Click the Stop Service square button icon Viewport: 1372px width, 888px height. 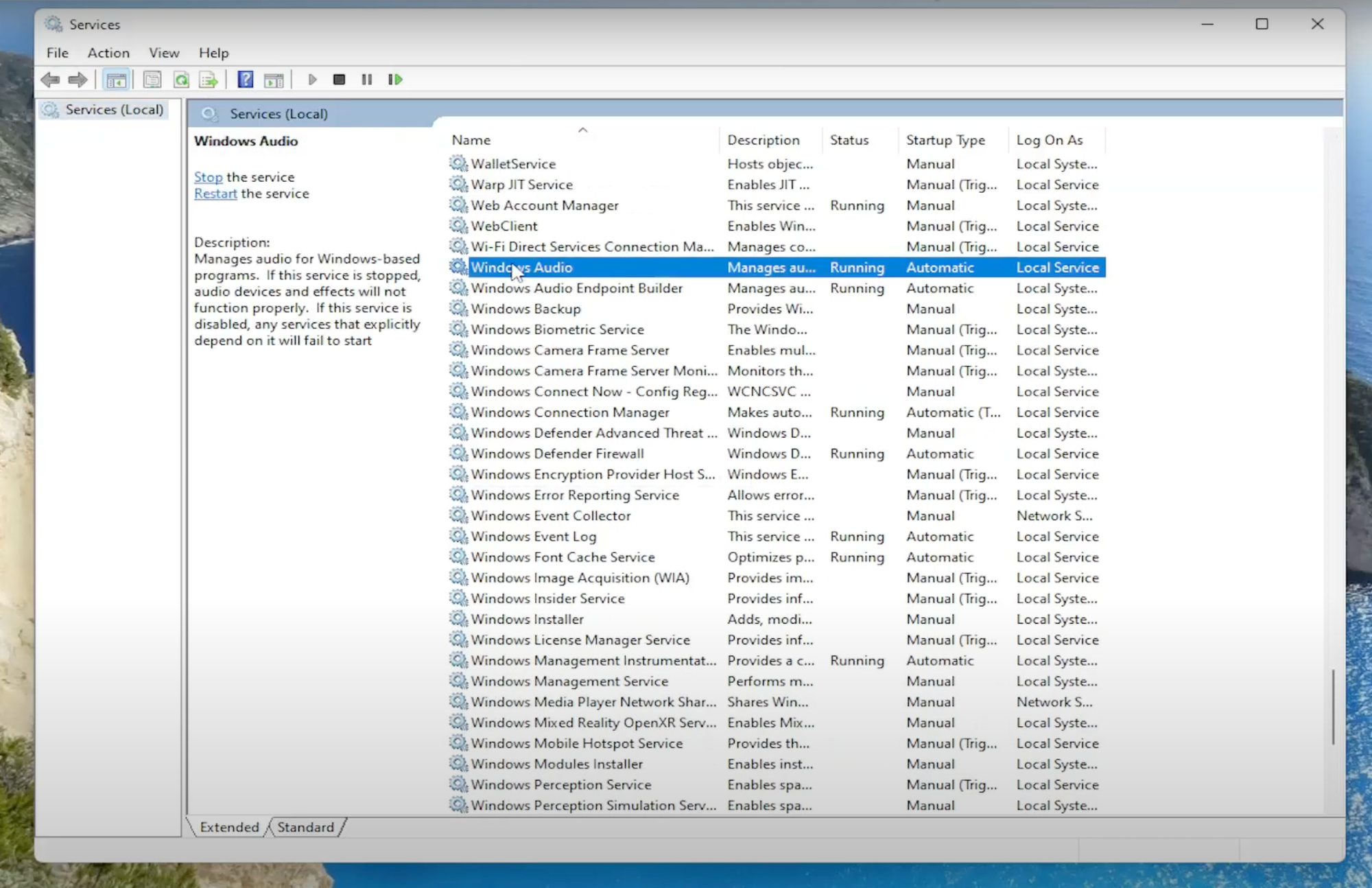tap(339, 79)
